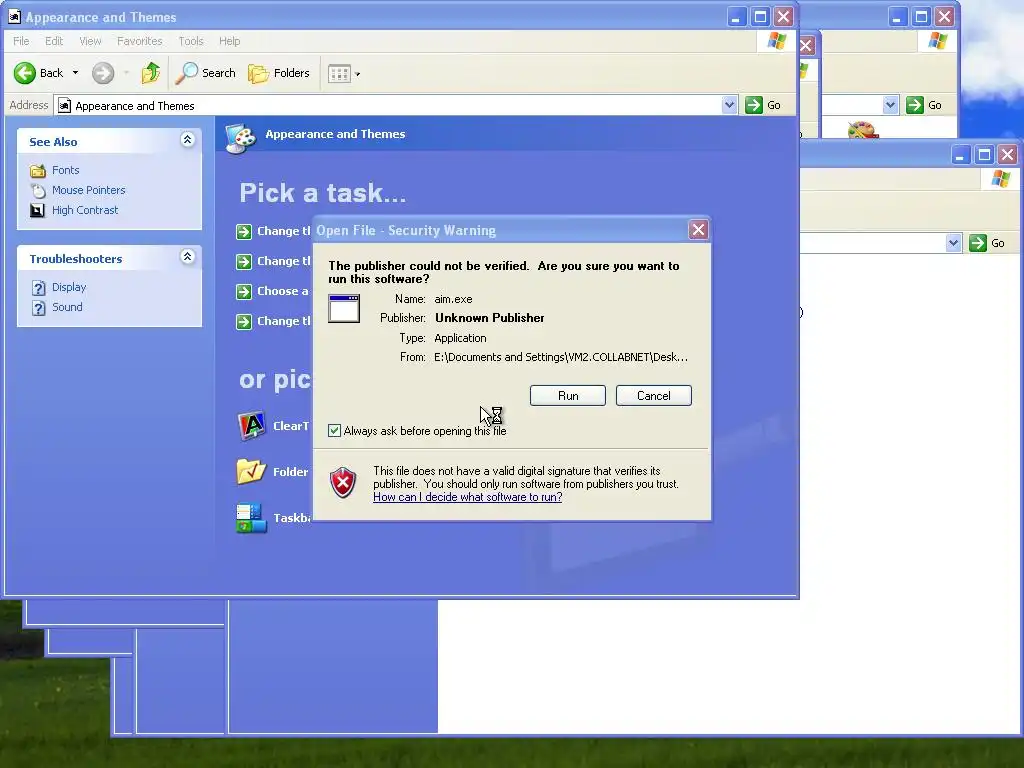Collapse the See Also panel
Image resolution: width=1024 pixels, height=768 pixels.
coord(187,140)
